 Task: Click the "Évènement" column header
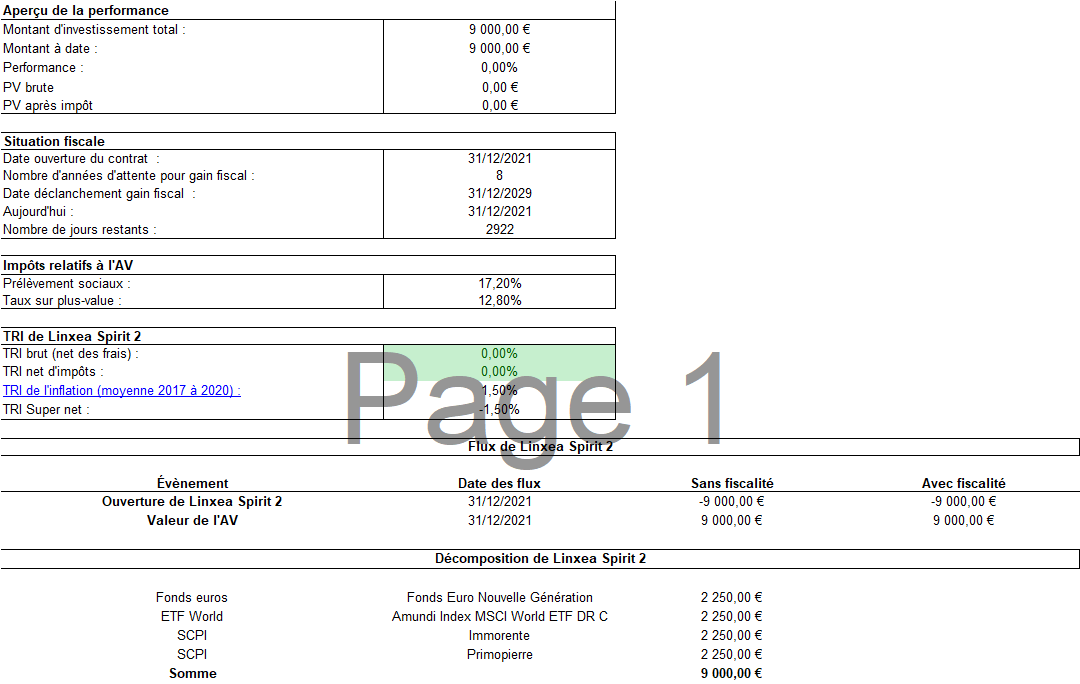[192, 484]
